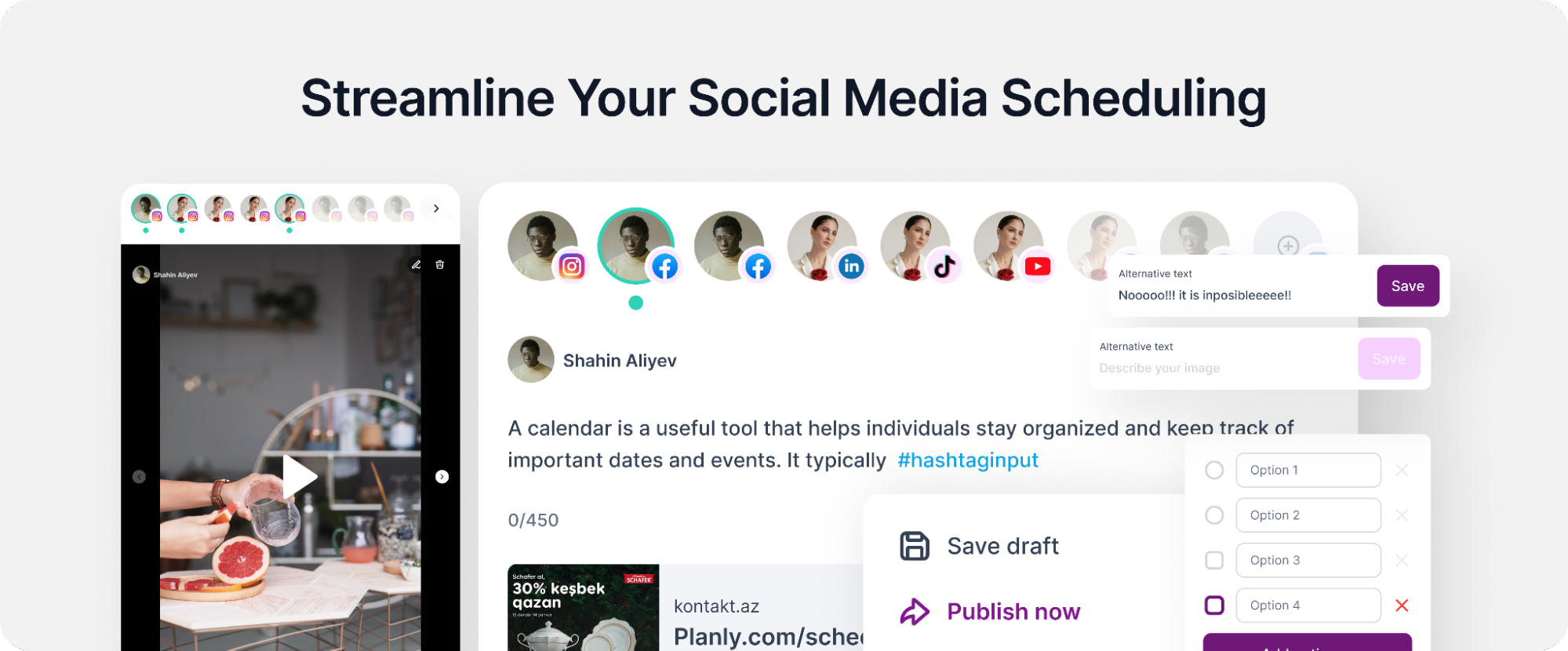Save the "Nooooo!!!" alternative text
This screenshot has width=1568, height=651.
(1407, 286)
